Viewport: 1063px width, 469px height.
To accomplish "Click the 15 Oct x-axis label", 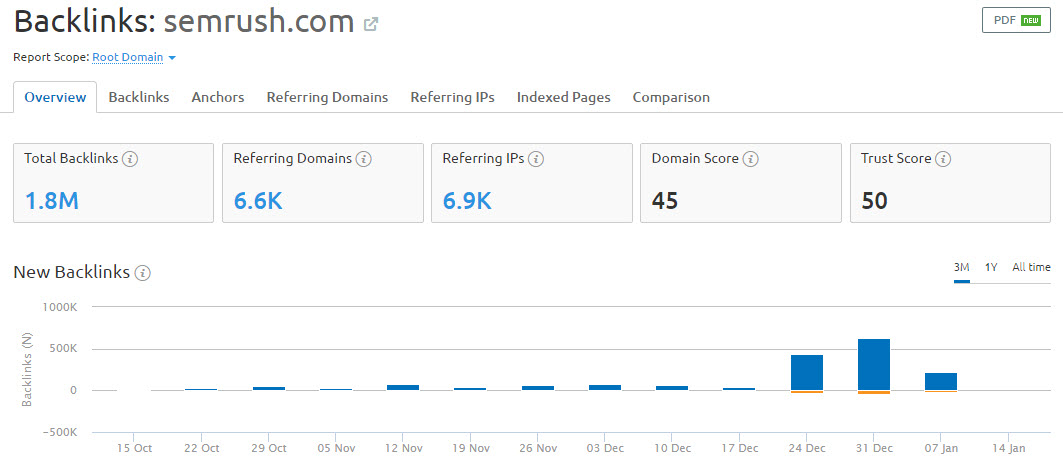I will pos(134,448).
